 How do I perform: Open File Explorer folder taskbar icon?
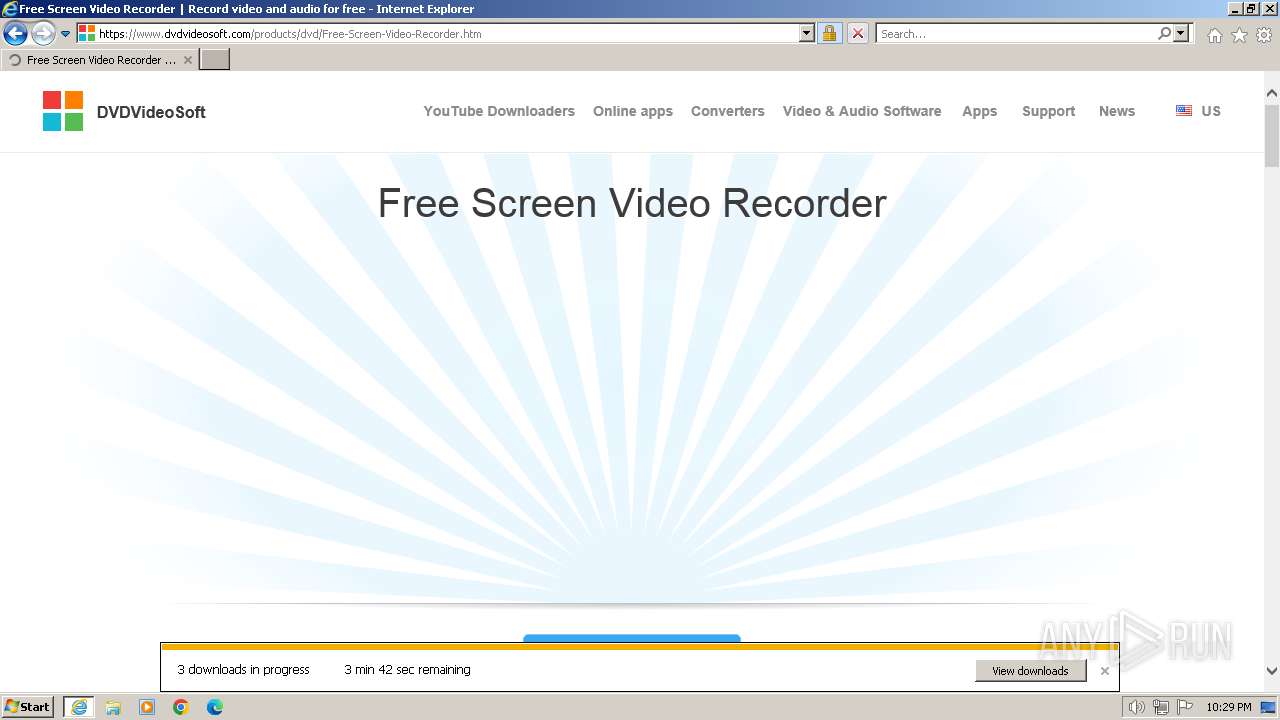pos(113,707)
